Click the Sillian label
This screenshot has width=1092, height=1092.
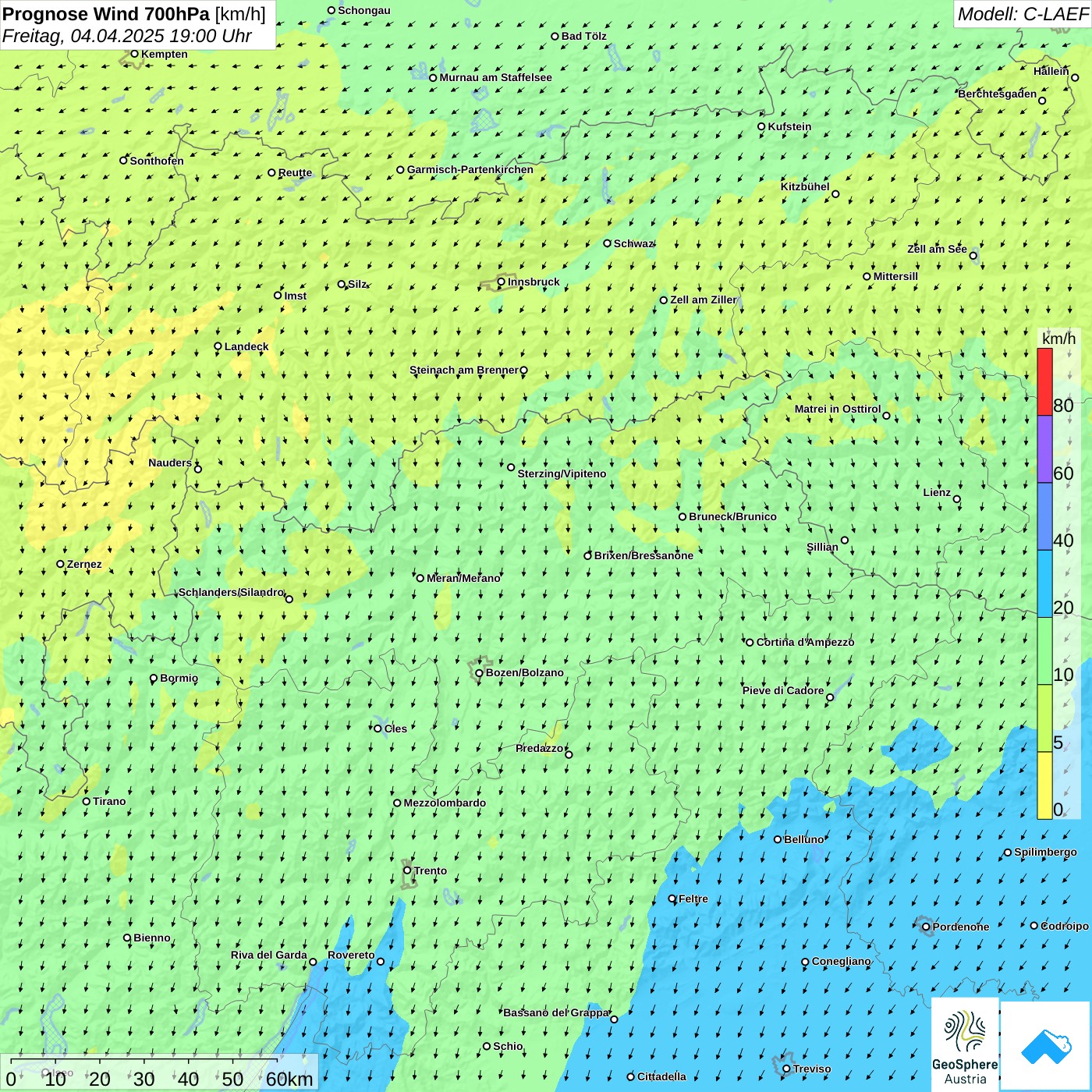pos(822,547)
